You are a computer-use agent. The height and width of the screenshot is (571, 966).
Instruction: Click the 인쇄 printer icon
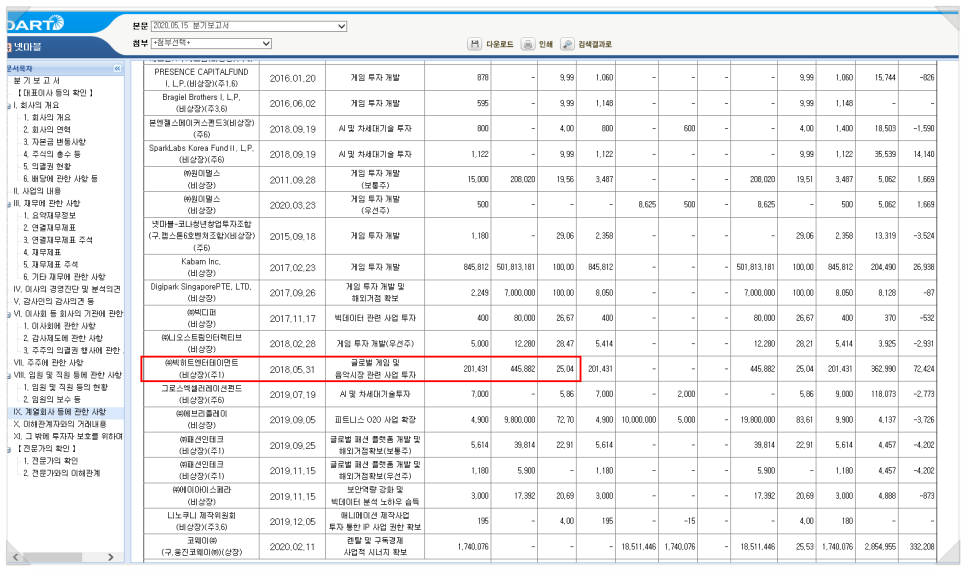coord(528,44)
